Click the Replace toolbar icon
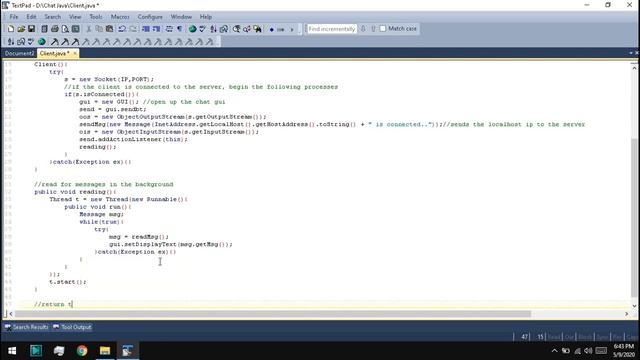 click(x=247, y=29)
